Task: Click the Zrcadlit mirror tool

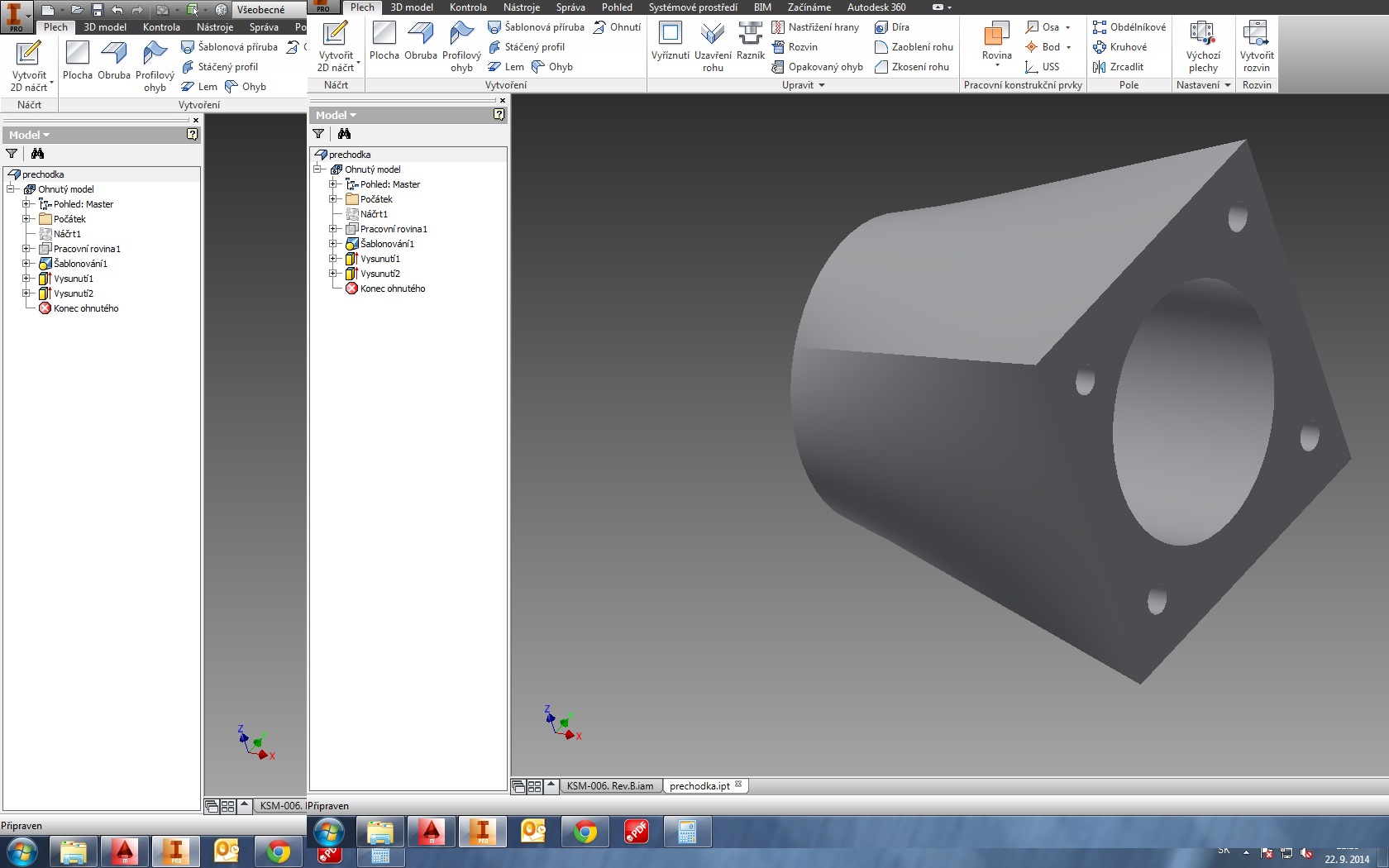Action: coord(1118,67)
